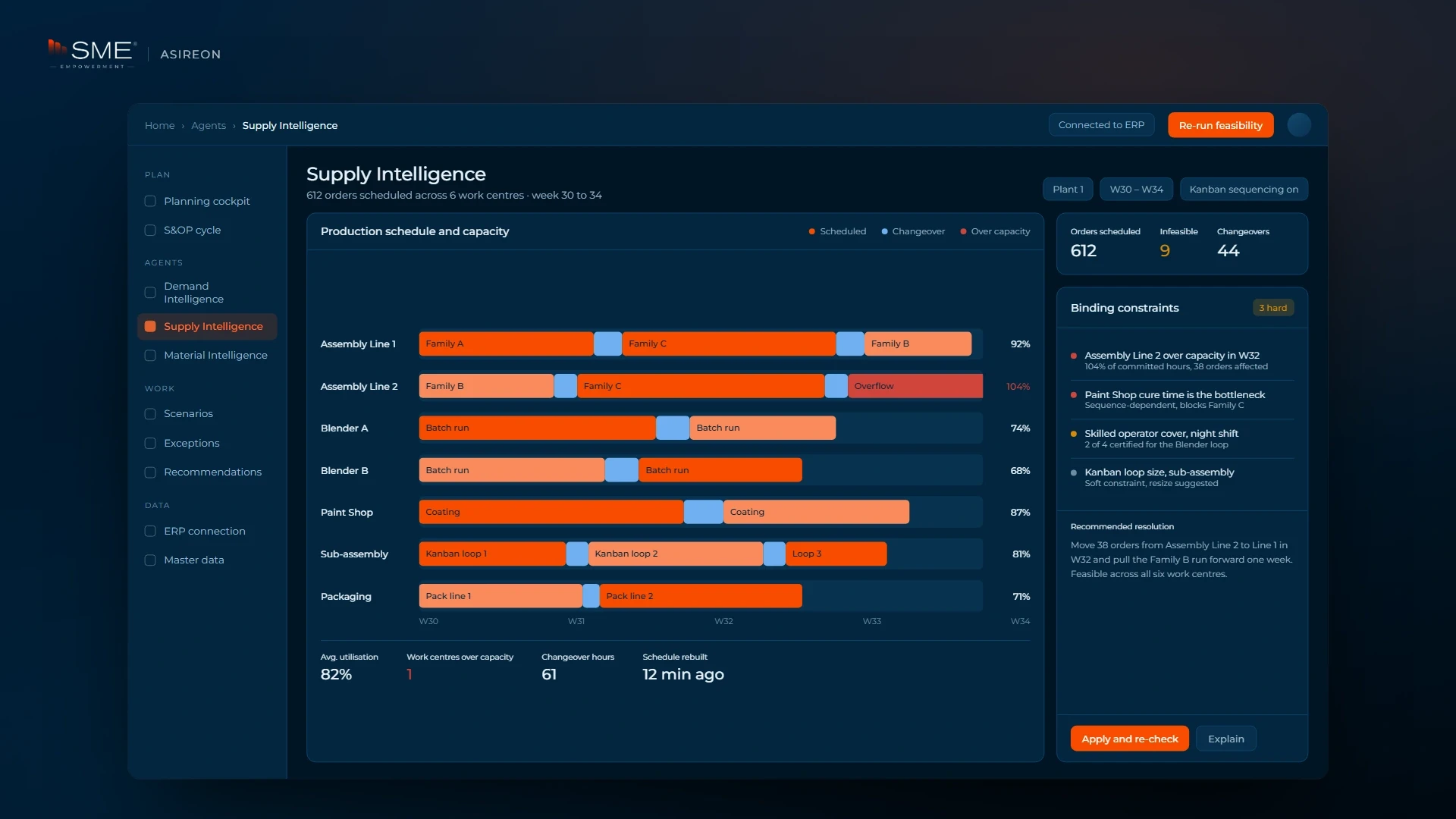Select Kanban loop 2 bar
This screenshot has width=1456, height=819.
point(676,554)
